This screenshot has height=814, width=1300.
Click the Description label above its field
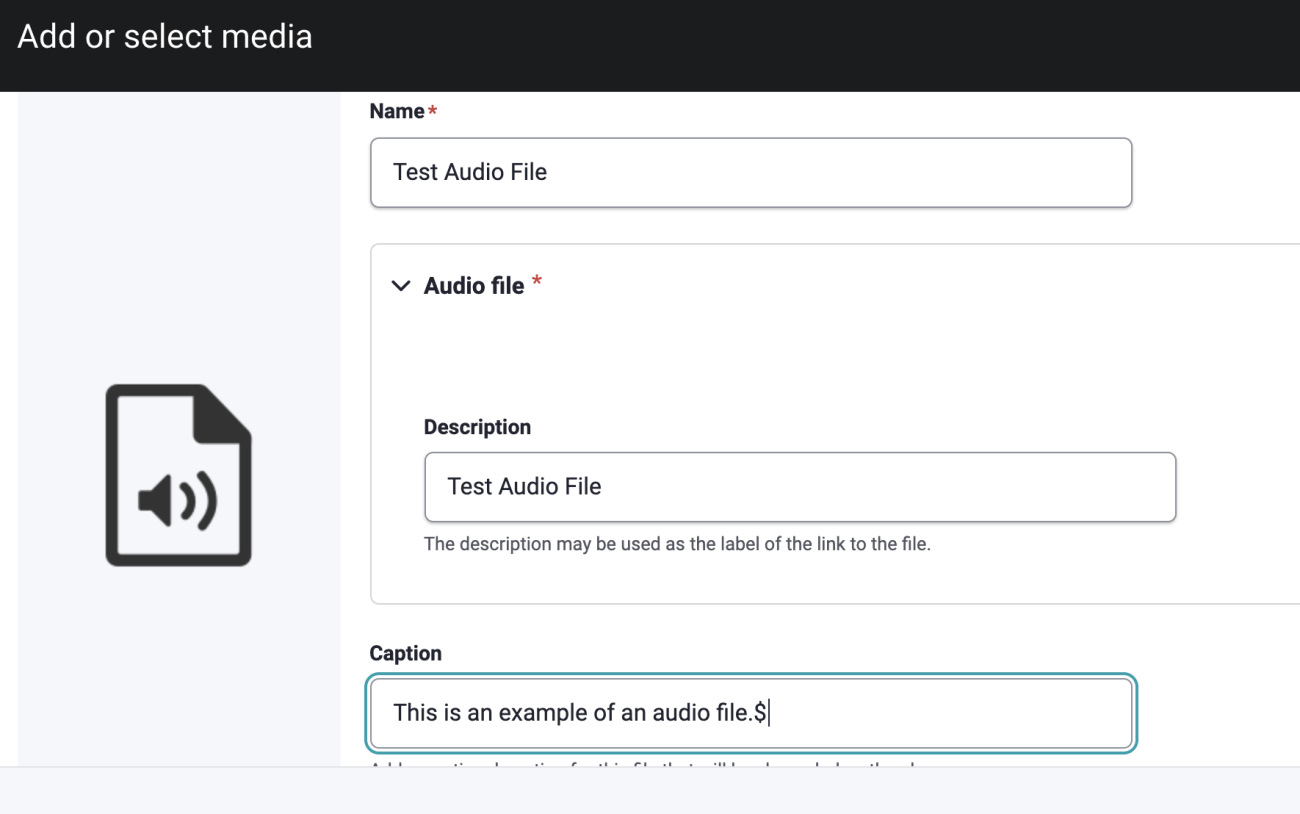click(x=477, y=427)
